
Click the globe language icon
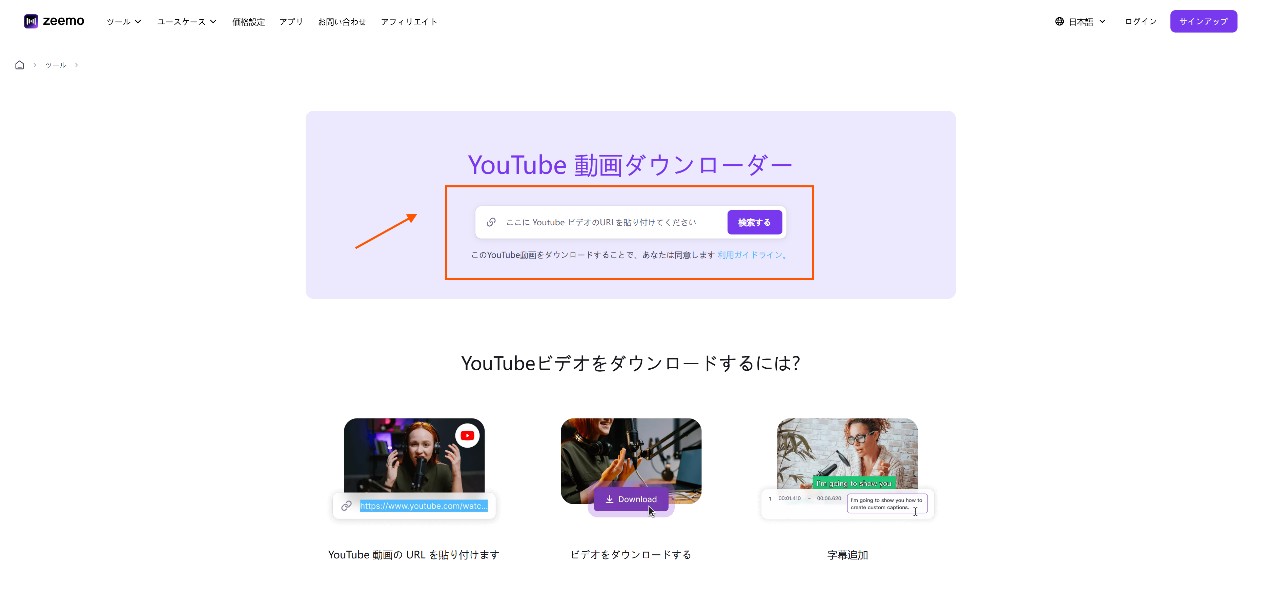(x=1059, y=21)
